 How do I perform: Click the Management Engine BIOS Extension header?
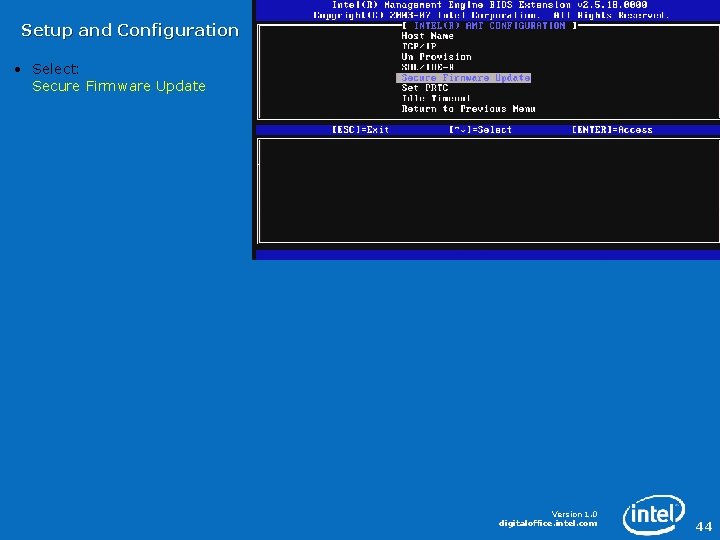coord(489,5)
